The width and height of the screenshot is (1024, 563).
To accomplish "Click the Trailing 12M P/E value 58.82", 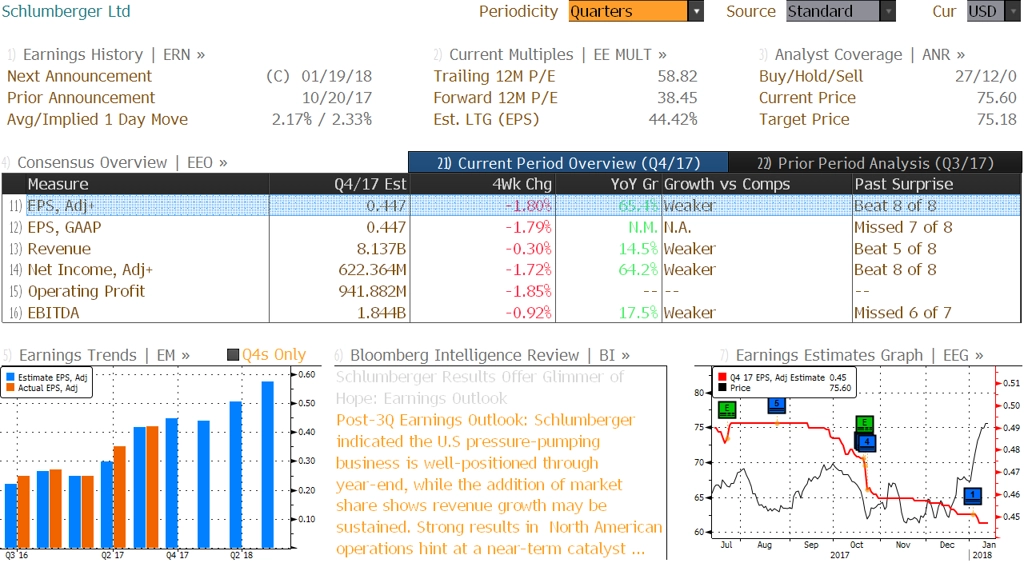I will coord(677,76).
